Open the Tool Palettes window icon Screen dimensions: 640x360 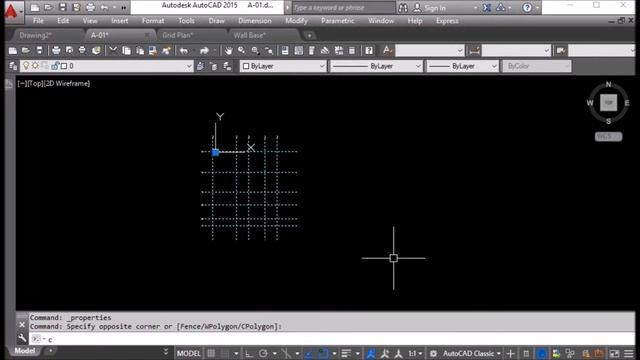click(x=312, y=51)
